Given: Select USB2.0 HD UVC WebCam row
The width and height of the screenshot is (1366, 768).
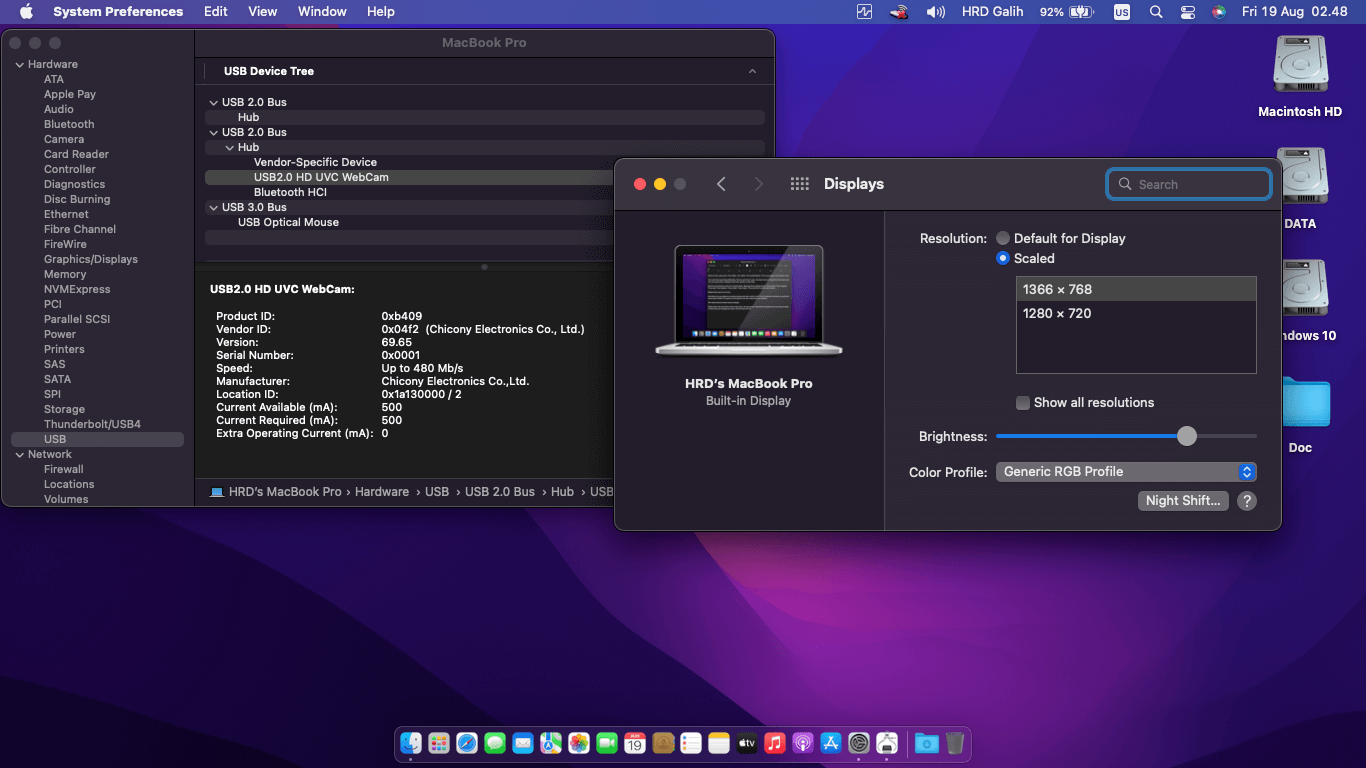Looking at the screenshot, I should coord(409,177).
